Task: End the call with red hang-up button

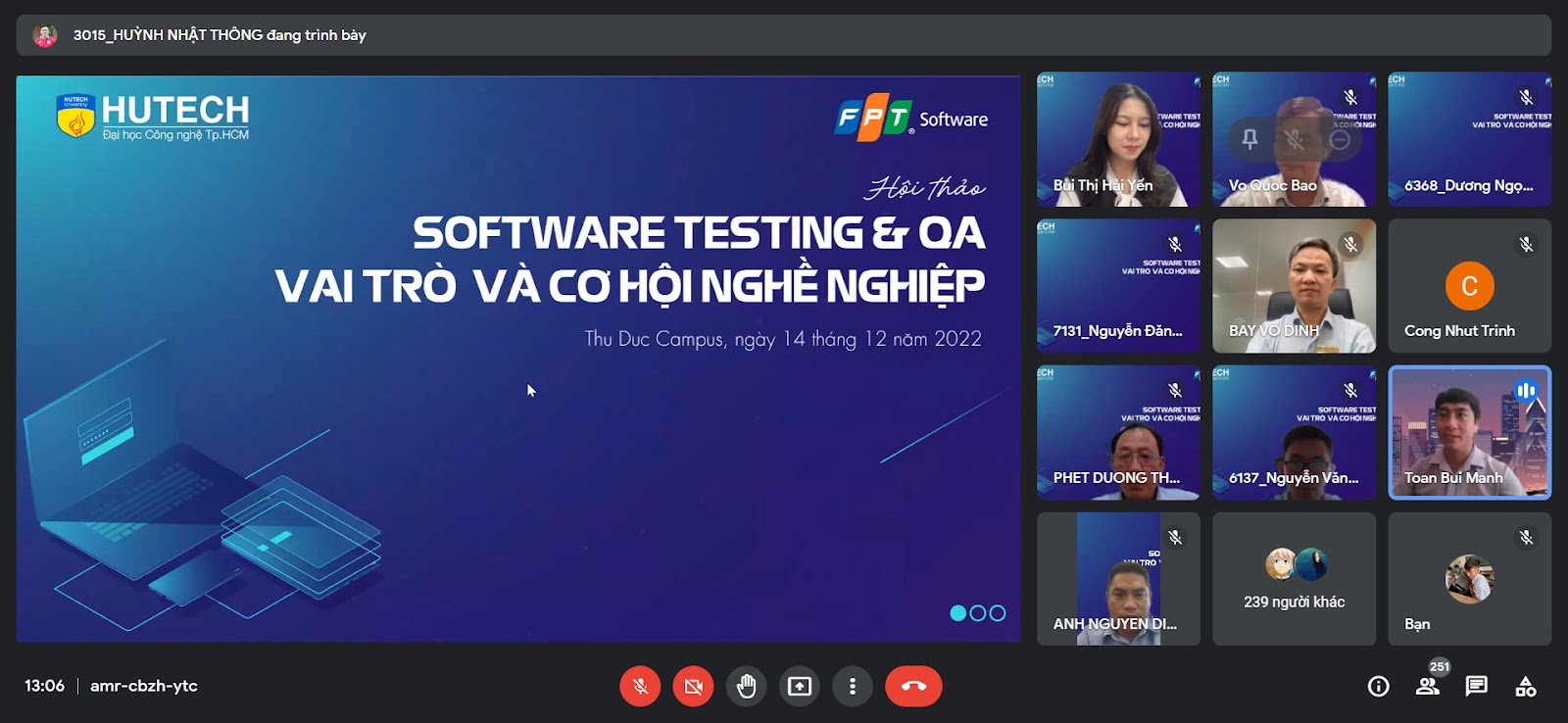Action: point(913,686)
